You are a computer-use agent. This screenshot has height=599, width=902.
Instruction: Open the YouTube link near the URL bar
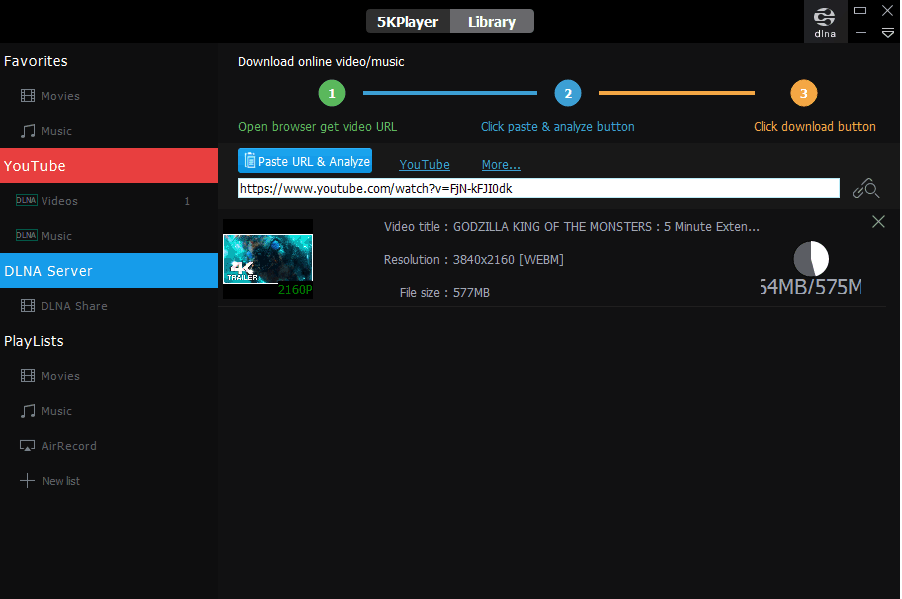pyautogui.click(x=425, y=165)
